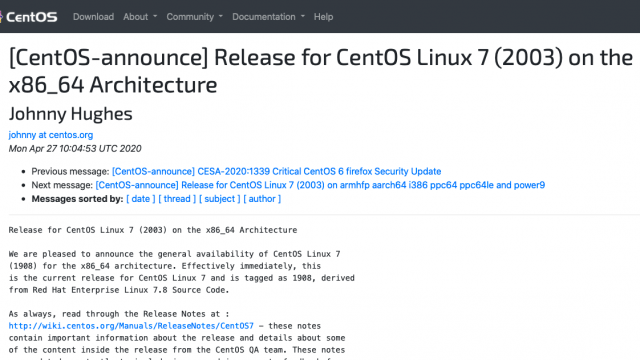
Task: Sort messages by author
Action: coord(262,199)
